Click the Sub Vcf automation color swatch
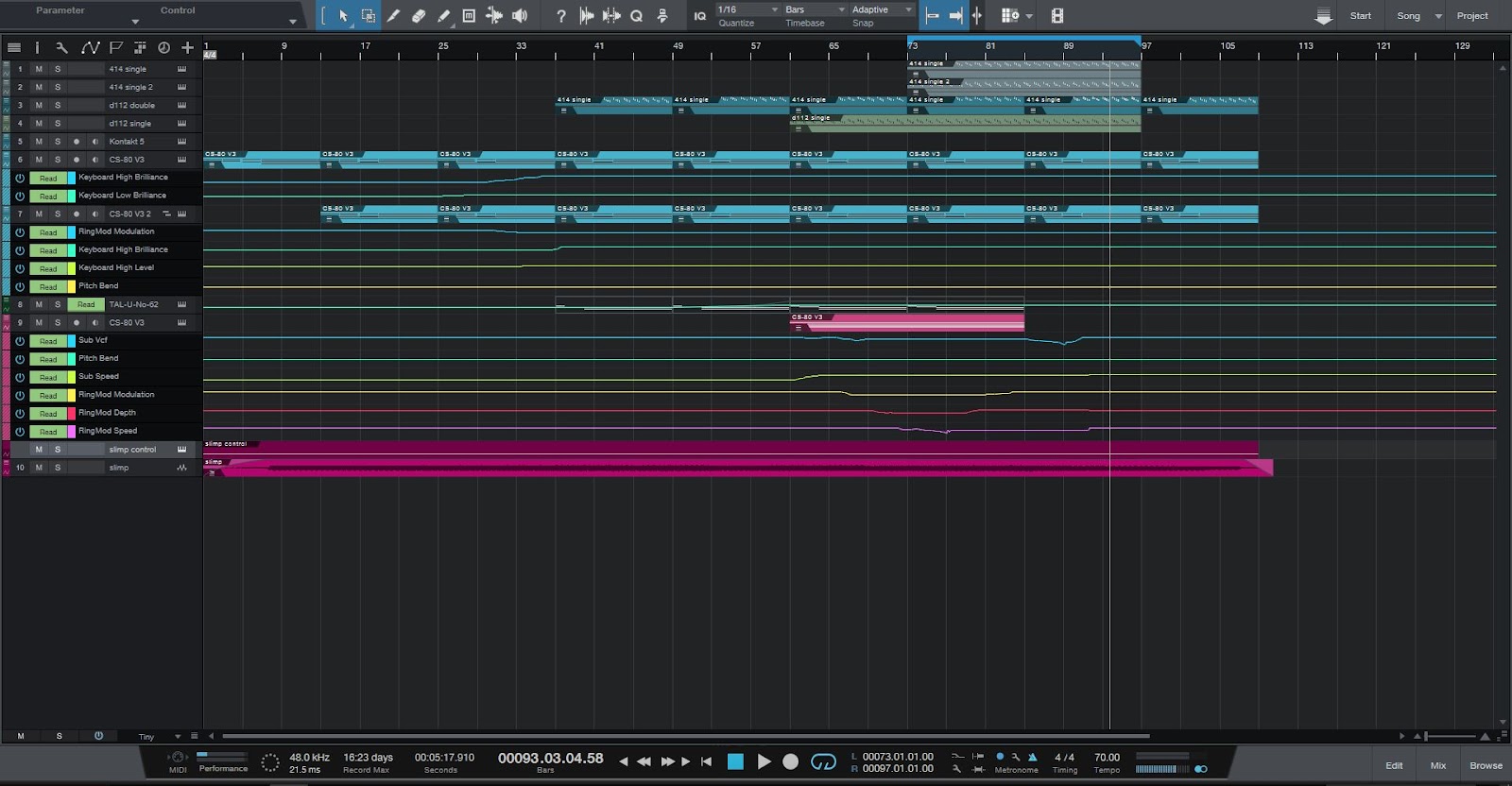The image size is (1512, 786). pyautogui.click(x=71, y=341)
